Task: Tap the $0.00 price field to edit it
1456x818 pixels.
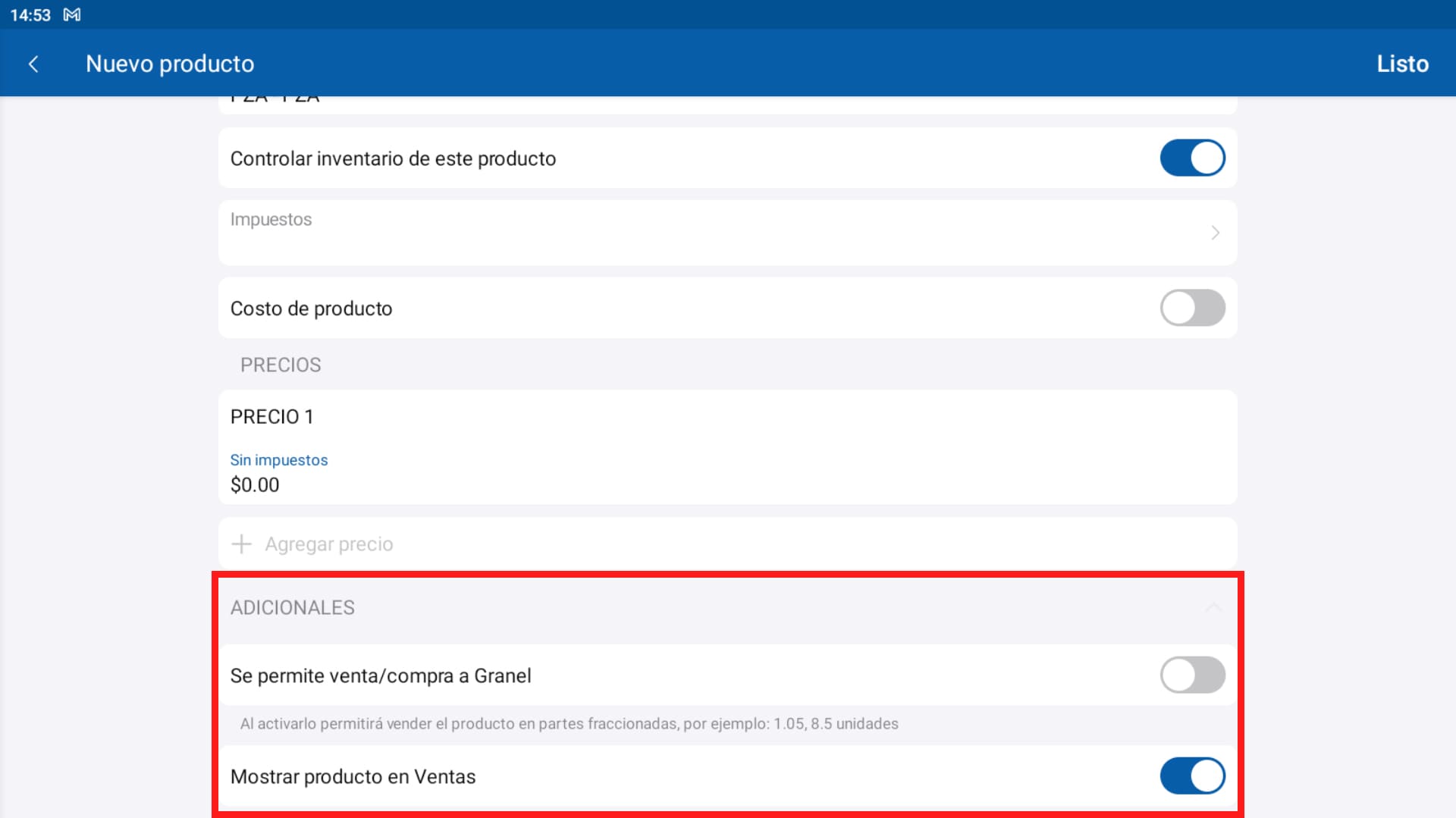Action: pyautogui.click(x=255, y=484)
